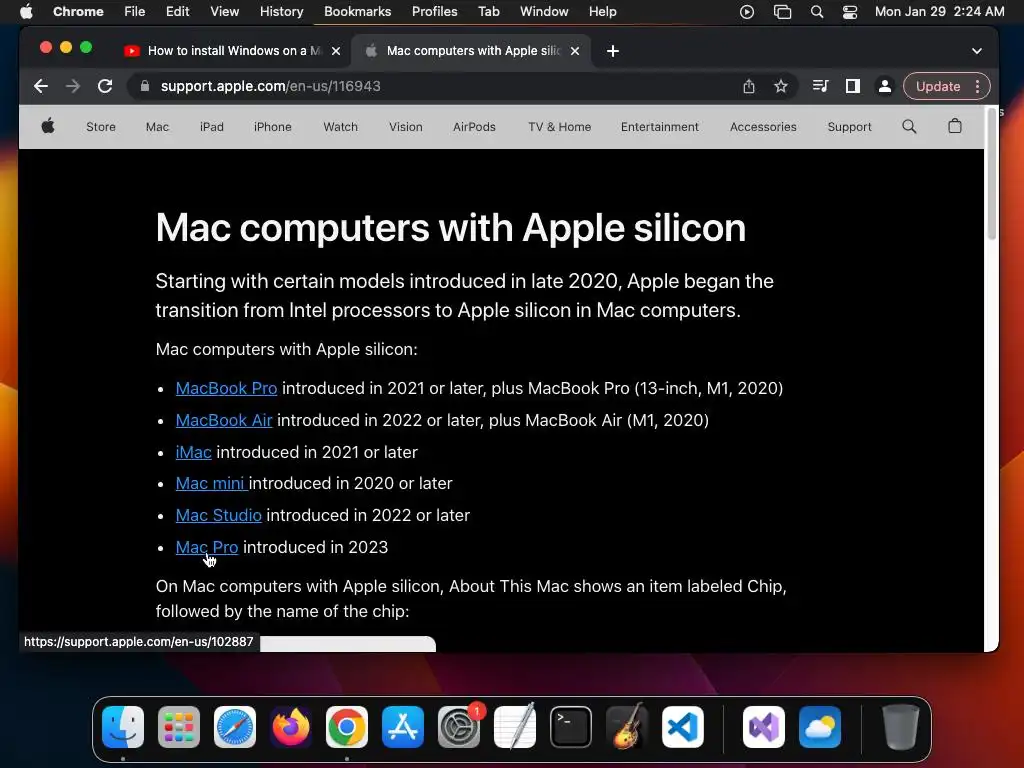The image size is (1024, 768).
Task: Open iPhone in Apple navigation
Action: (272, 127)
